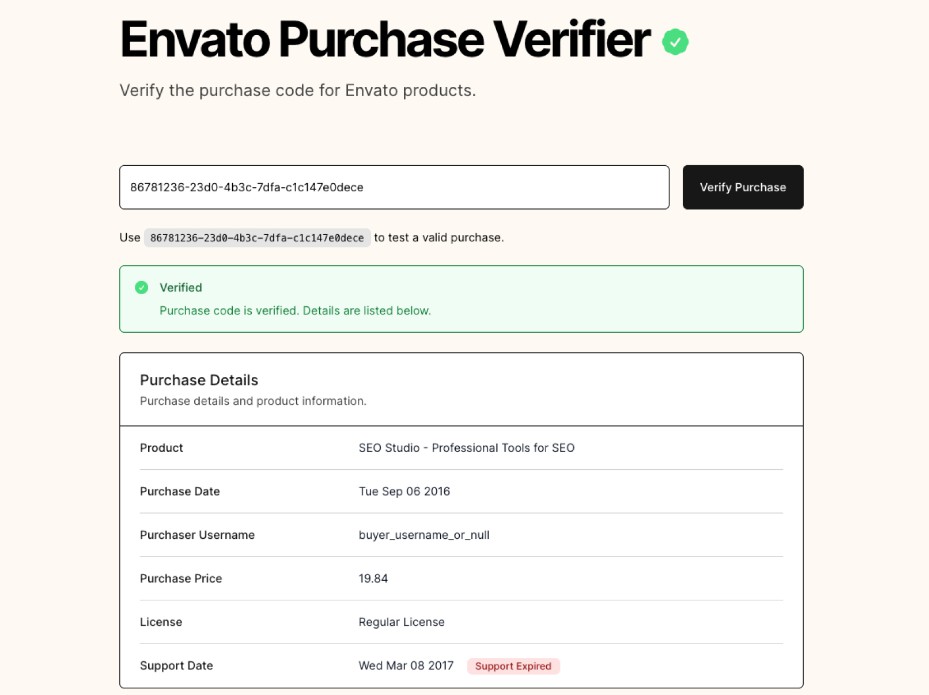Select the purchase code input field

[x=393, y=187]
